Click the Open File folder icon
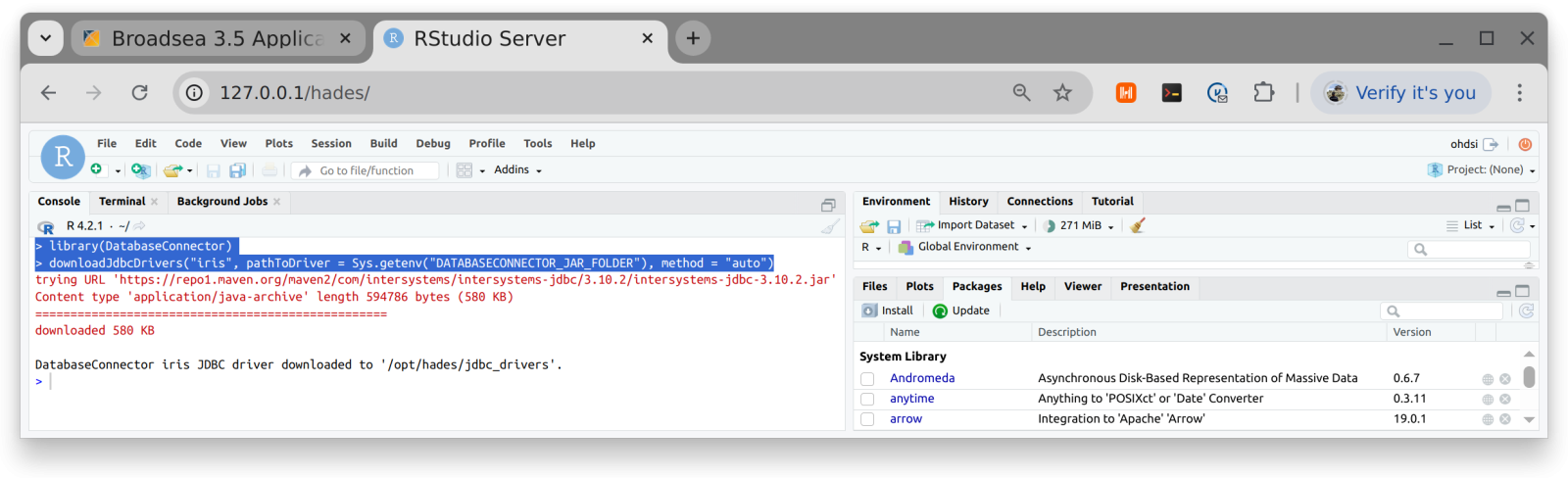The image size is (1568, 478). tap(172, 170)
